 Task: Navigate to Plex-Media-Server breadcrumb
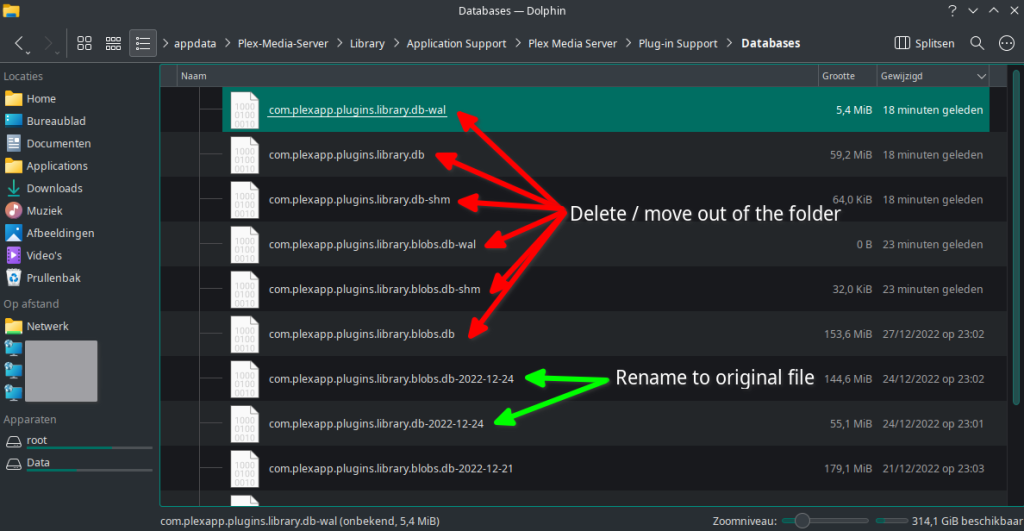click(284, 44)
